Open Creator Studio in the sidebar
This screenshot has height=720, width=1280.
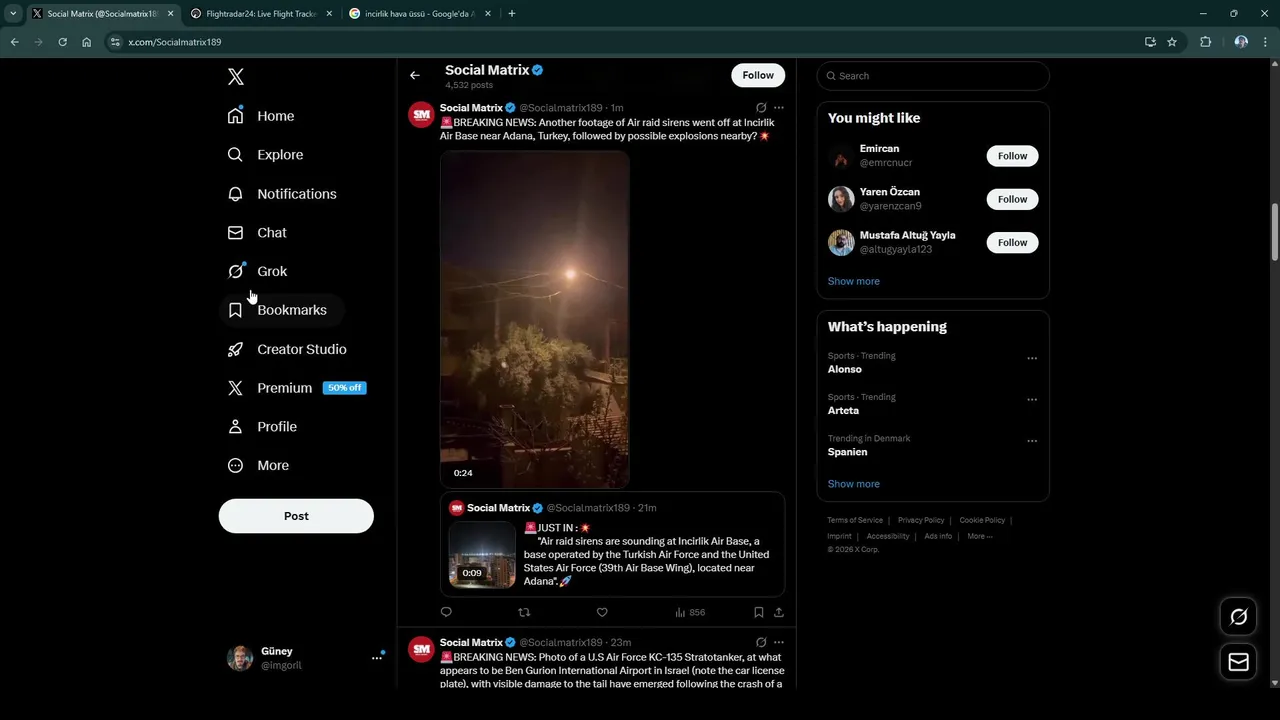pyautogui.click(x=287, y=349)
